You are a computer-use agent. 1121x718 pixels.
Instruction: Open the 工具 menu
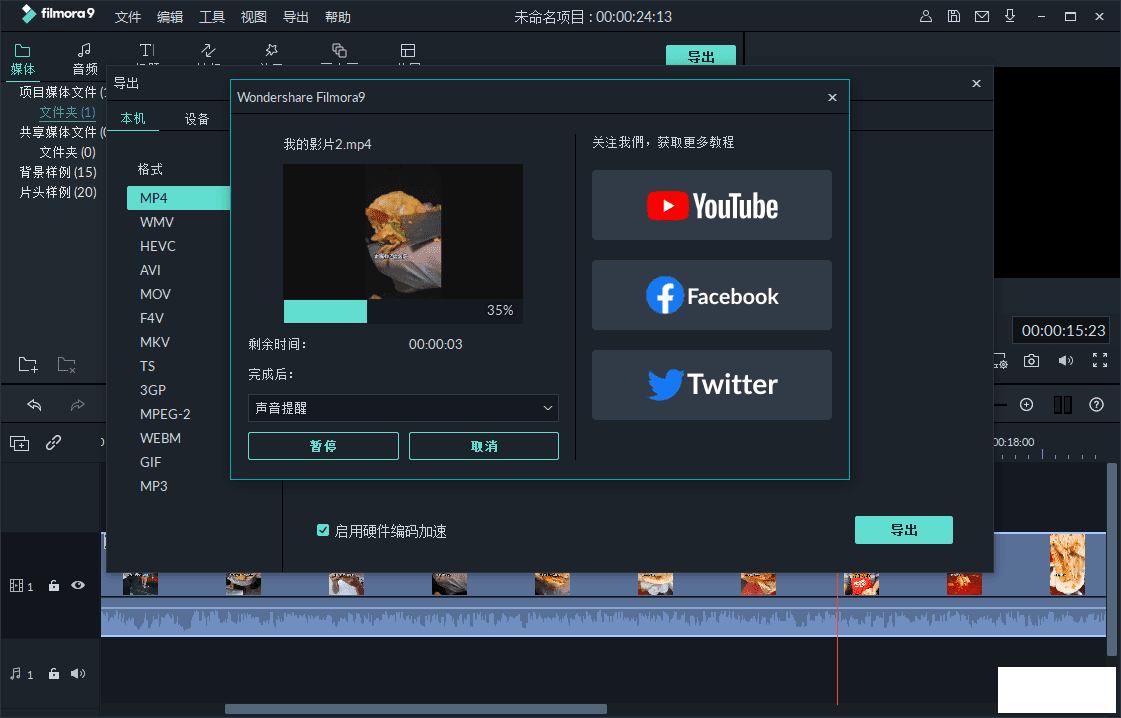(212, 17)
